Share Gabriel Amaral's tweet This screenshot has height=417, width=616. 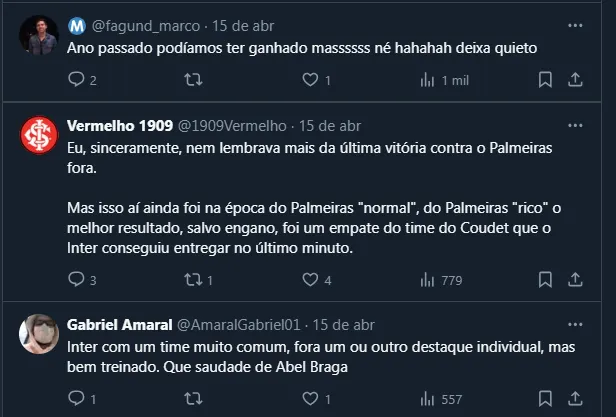point(575,398)
